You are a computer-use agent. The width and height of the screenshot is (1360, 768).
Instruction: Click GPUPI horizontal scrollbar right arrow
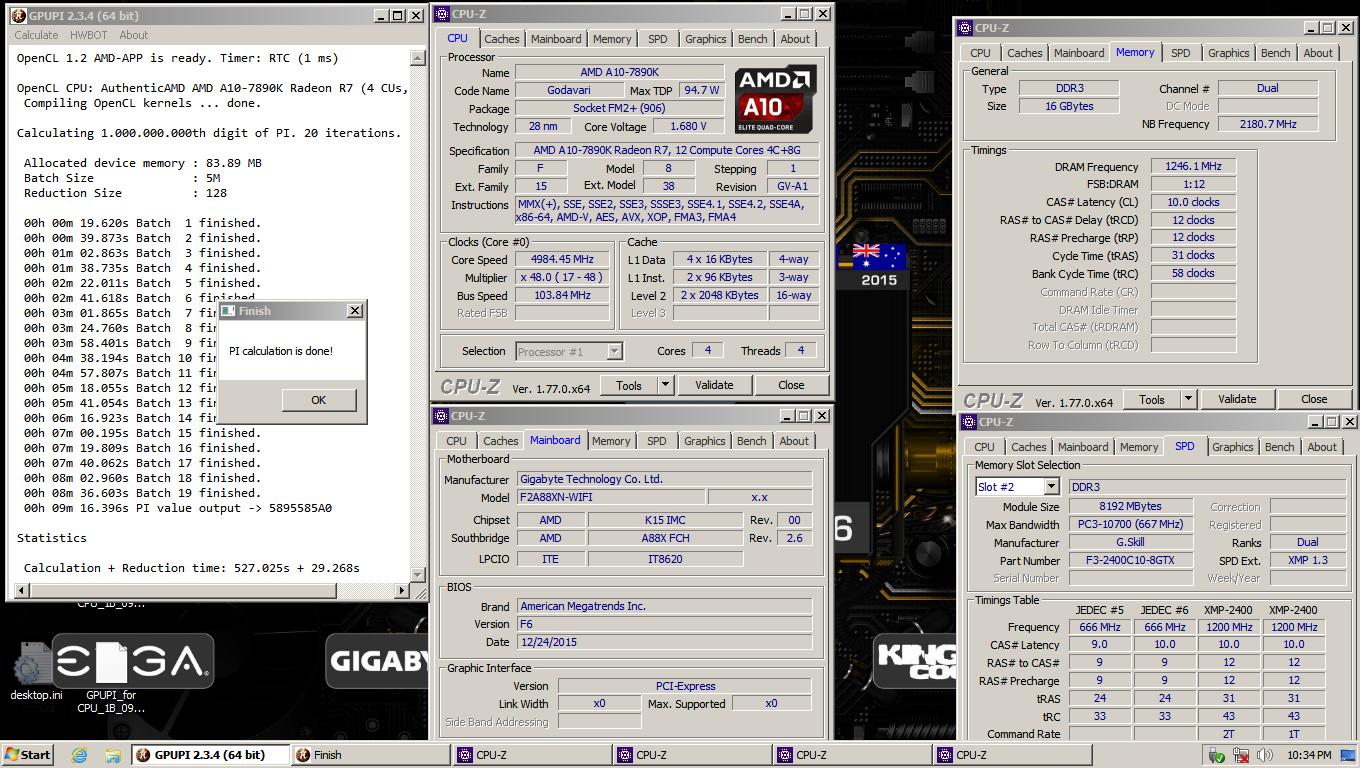coord(403,590)
